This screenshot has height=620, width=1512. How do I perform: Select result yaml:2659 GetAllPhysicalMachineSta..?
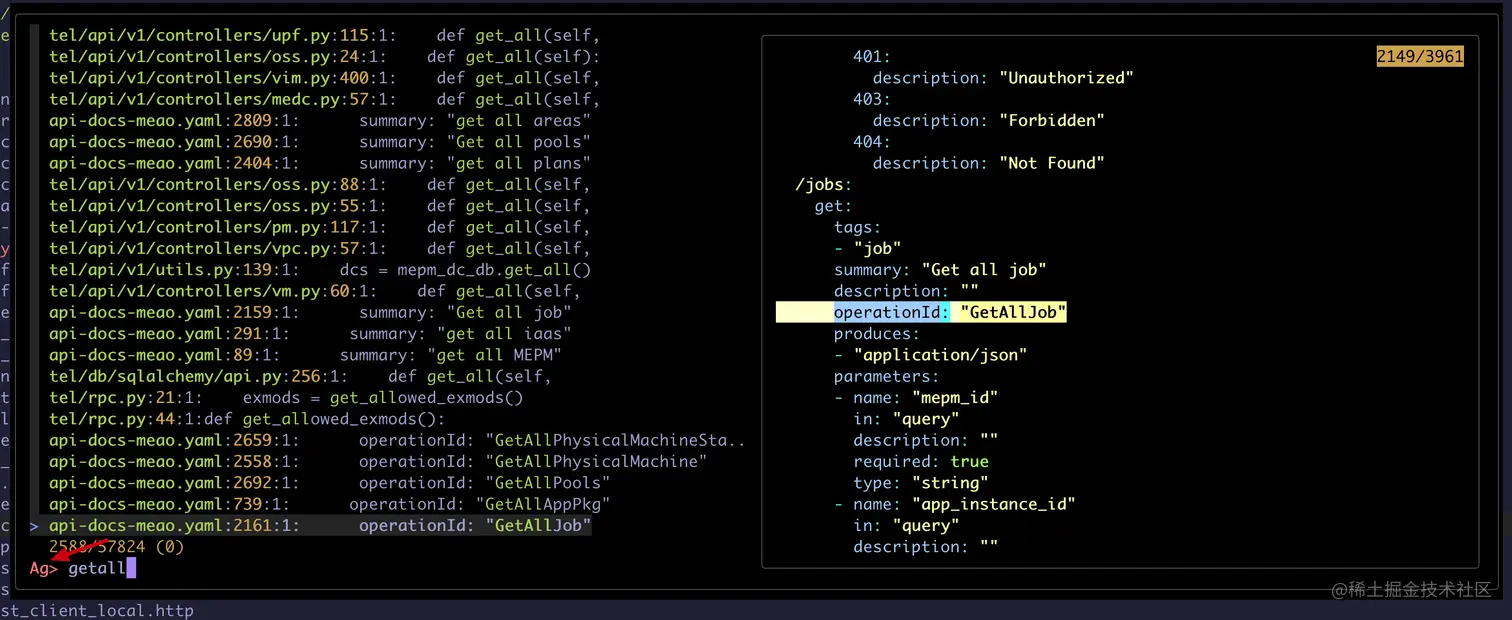click(x=397, y=440)
